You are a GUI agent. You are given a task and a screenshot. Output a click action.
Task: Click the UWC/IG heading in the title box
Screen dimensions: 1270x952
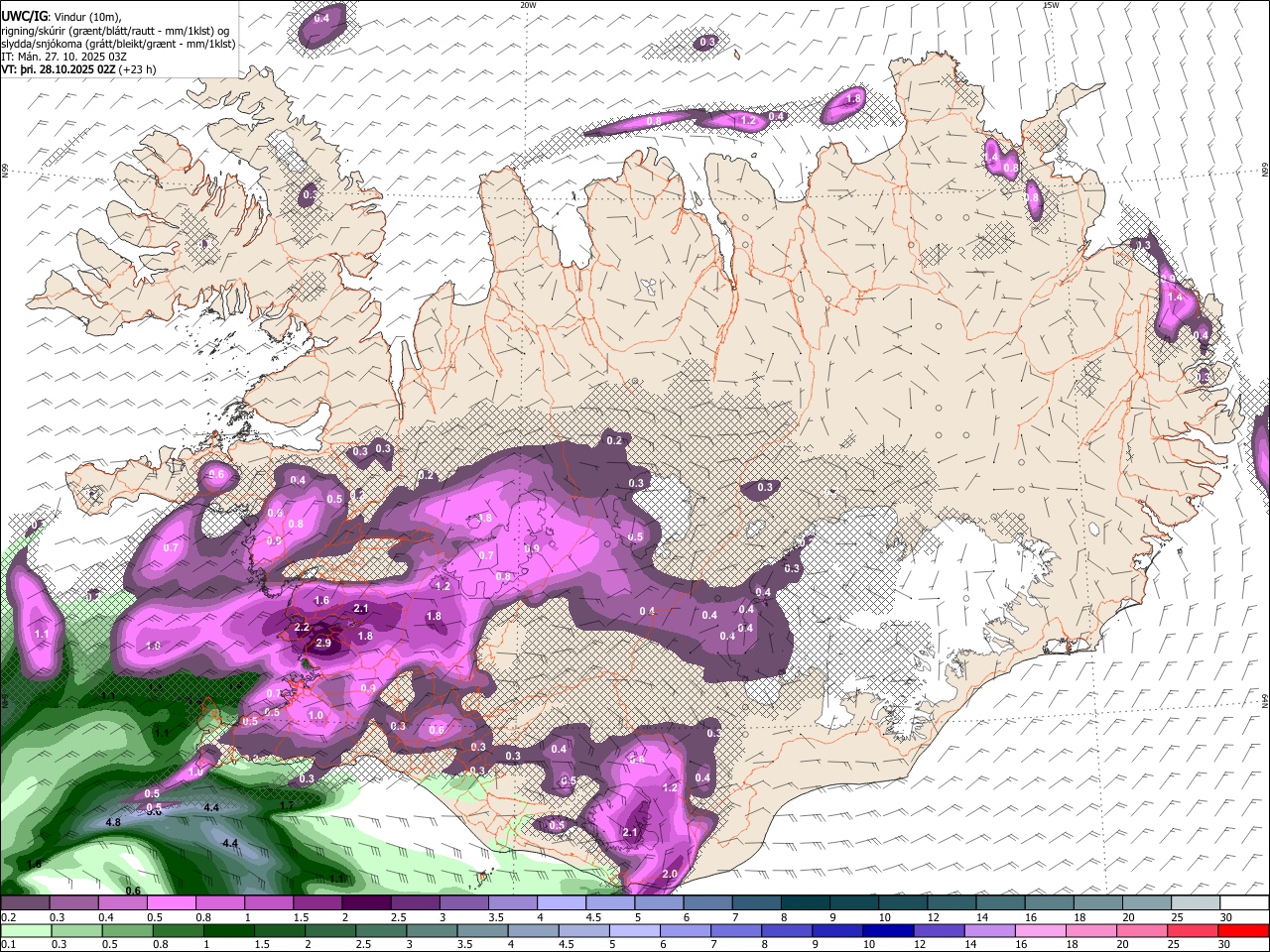(24, 17)
